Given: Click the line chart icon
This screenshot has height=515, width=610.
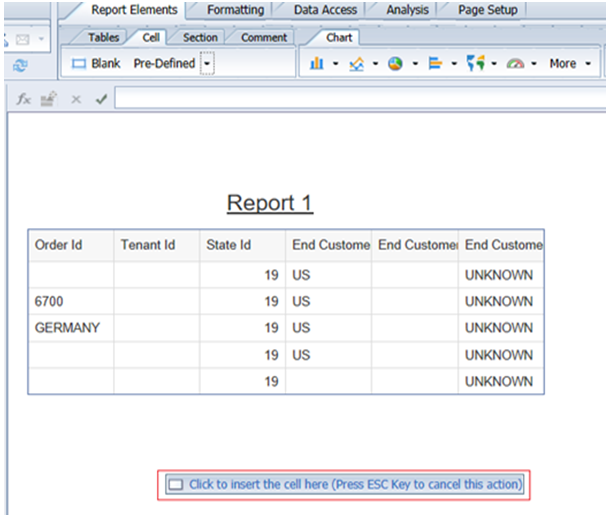Looking at the screenshot, I should point(356,63).
